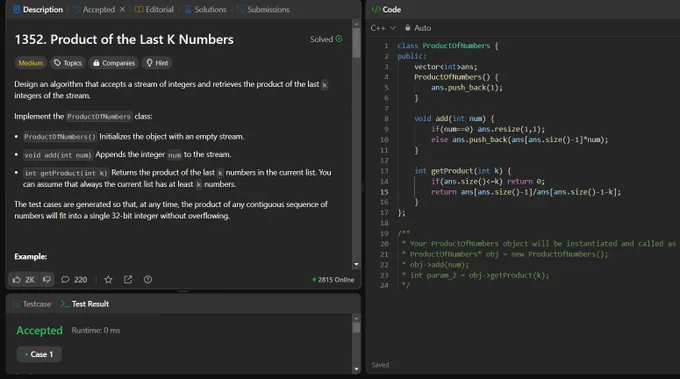Image resolution: width=680 pixels, height=379 pixels.
Task: Like the problem with thumbs up
Action: tap(23, 280)
